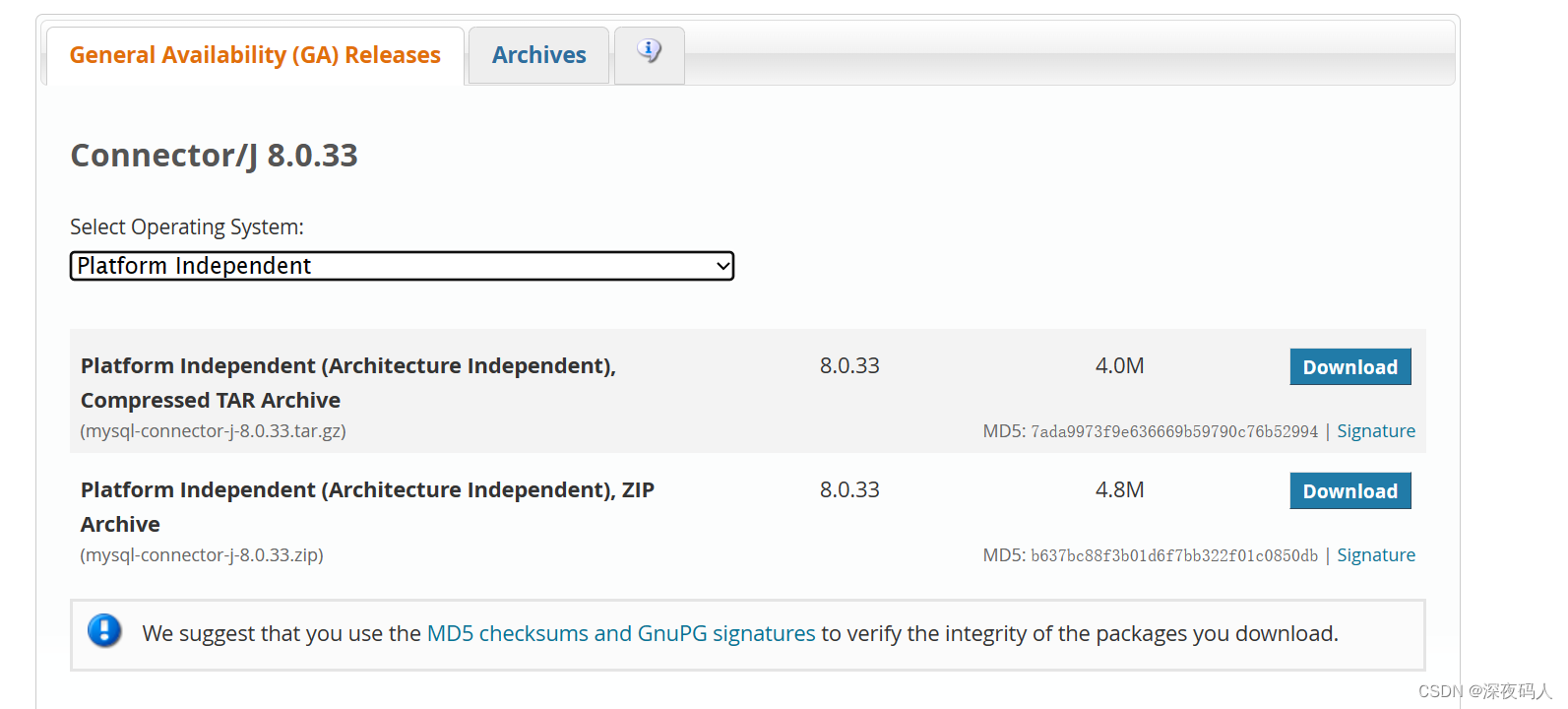
Task: Follow MD5 checksums and GnuPG signatures link
Action: coord(621,633)
